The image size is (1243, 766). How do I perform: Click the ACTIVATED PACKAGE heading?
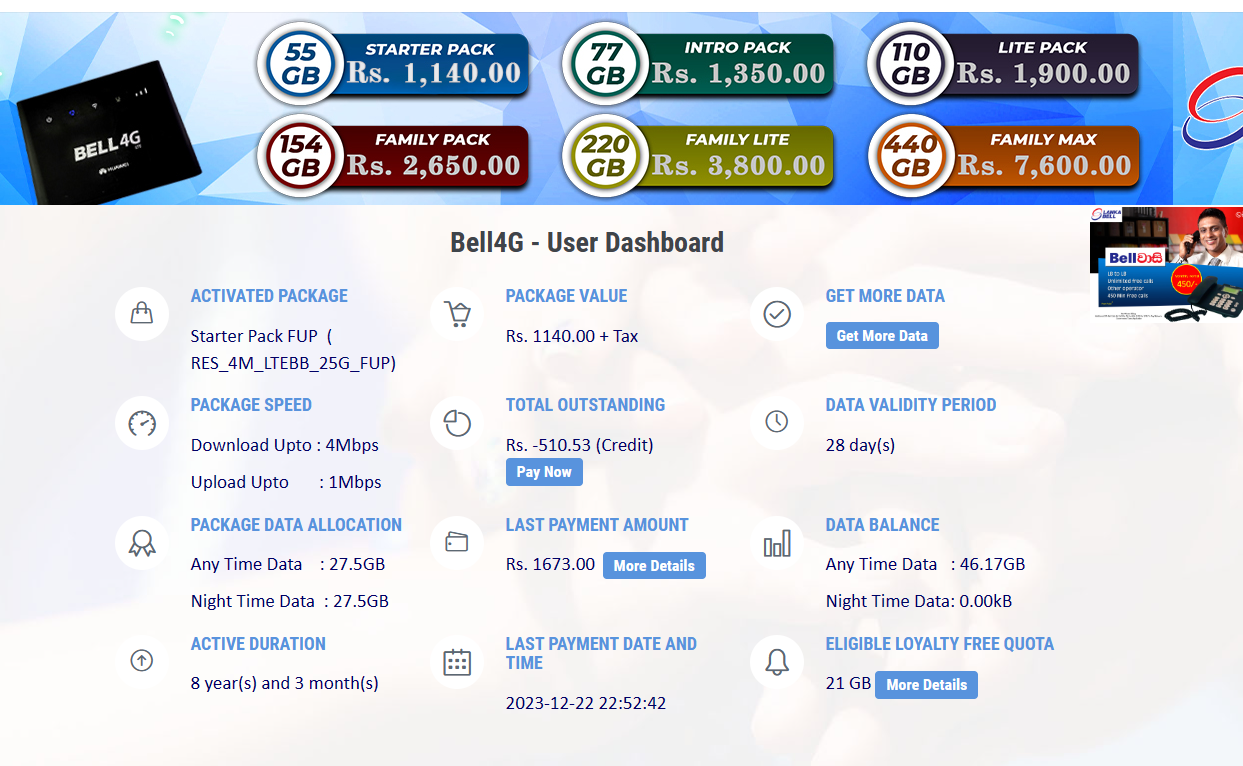[x=269, y=296]
